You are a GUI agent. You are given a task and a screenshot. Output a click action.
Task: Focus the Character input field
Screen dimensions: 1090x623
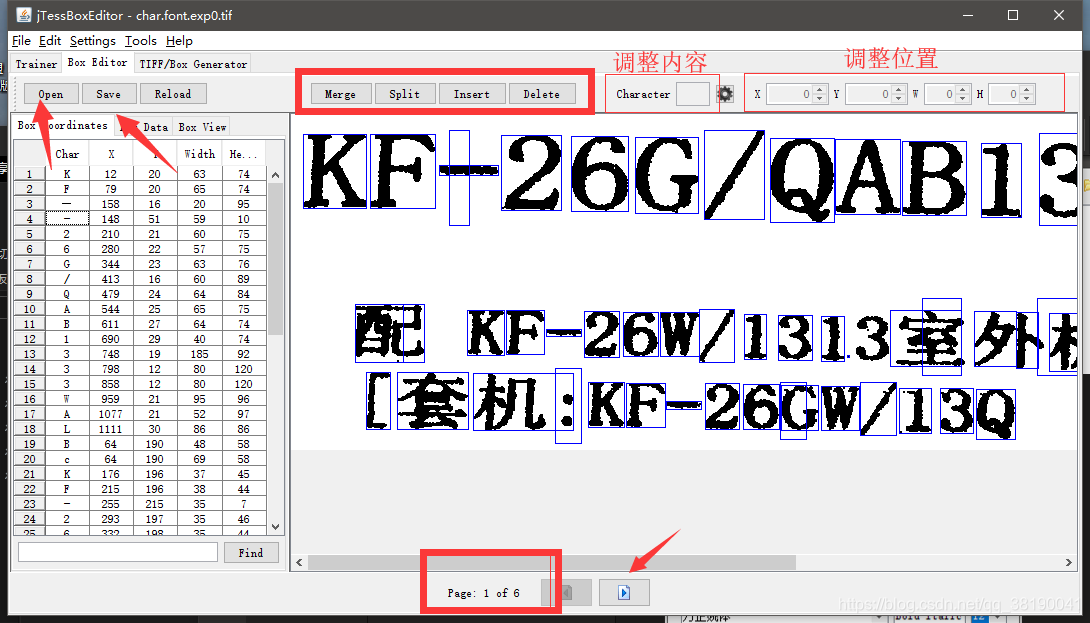[692, 94]
